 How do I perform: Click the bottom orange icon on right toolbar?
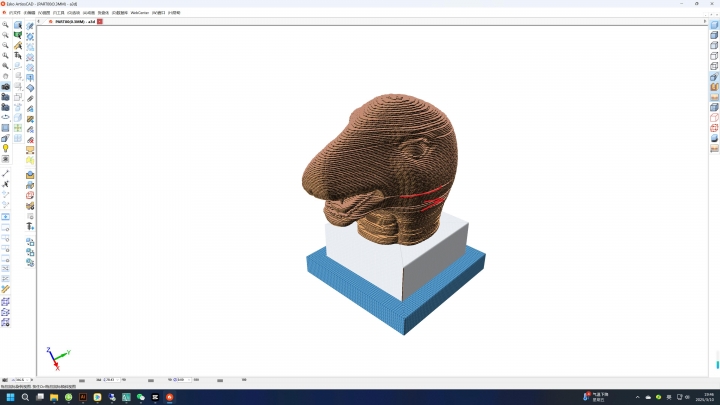[714, 149]
